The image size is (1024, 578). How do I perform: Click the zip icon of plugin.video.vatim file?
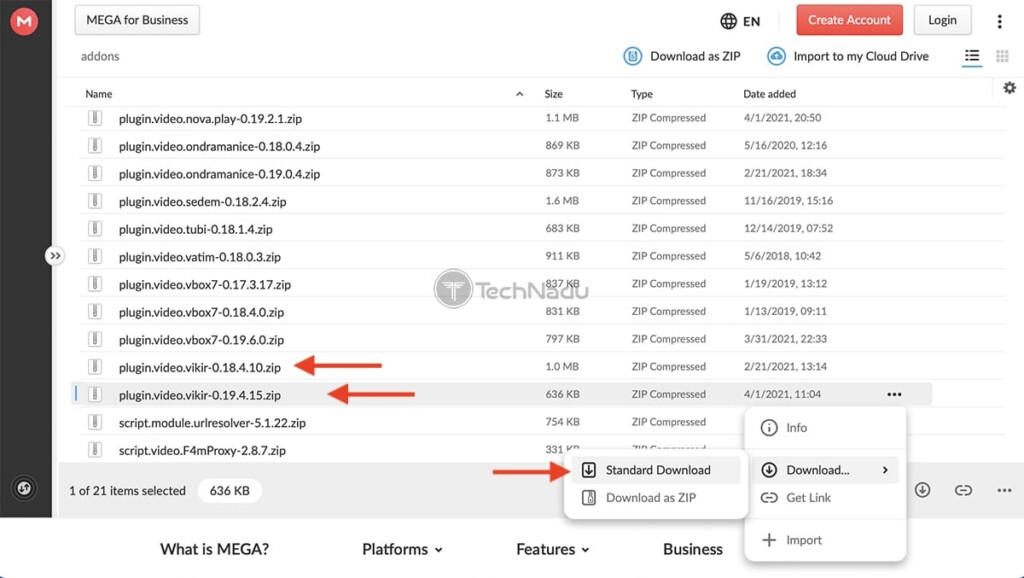coord(95,256)
